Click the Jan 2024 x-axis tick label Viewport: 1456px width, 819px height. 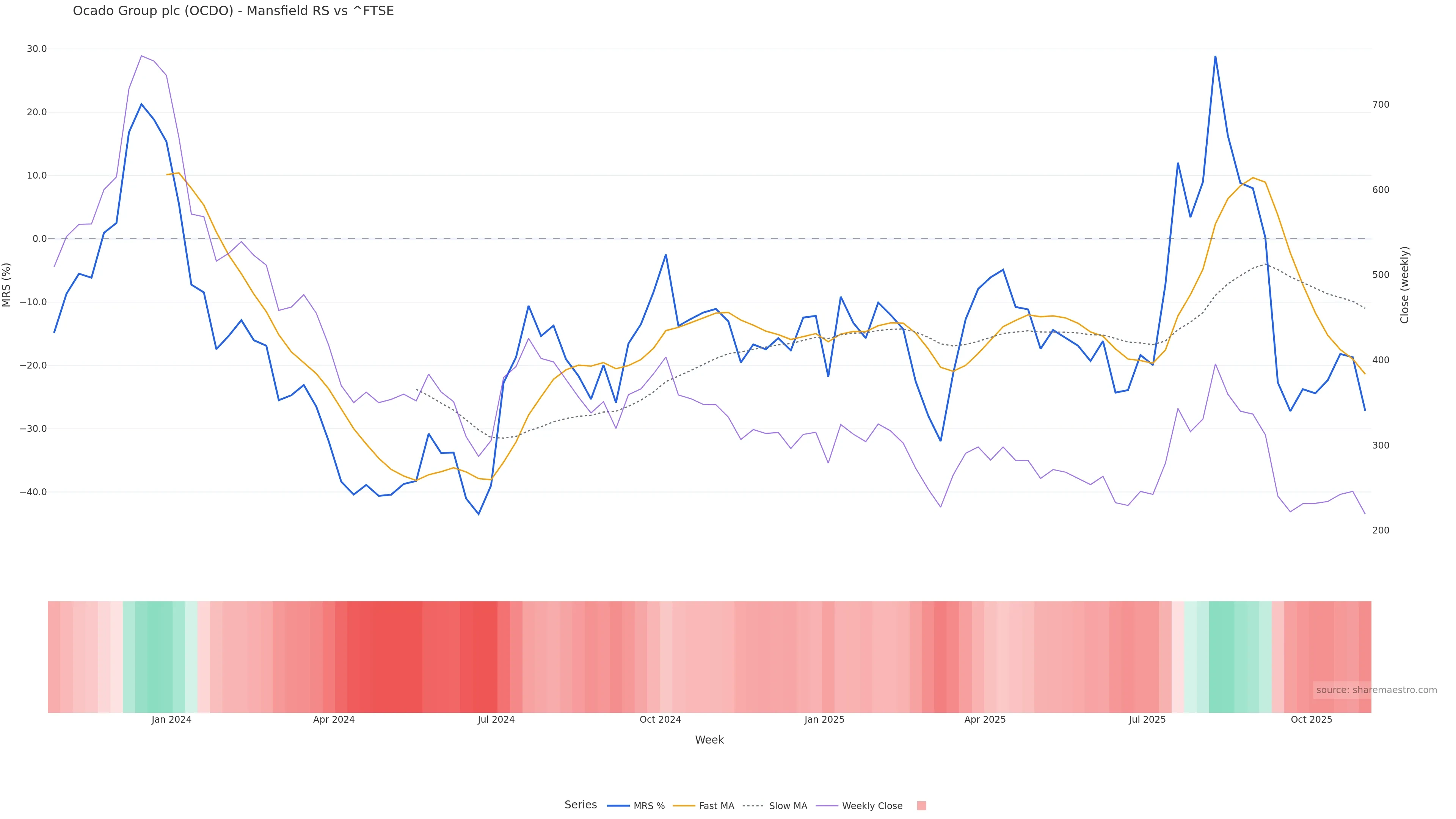171,720
